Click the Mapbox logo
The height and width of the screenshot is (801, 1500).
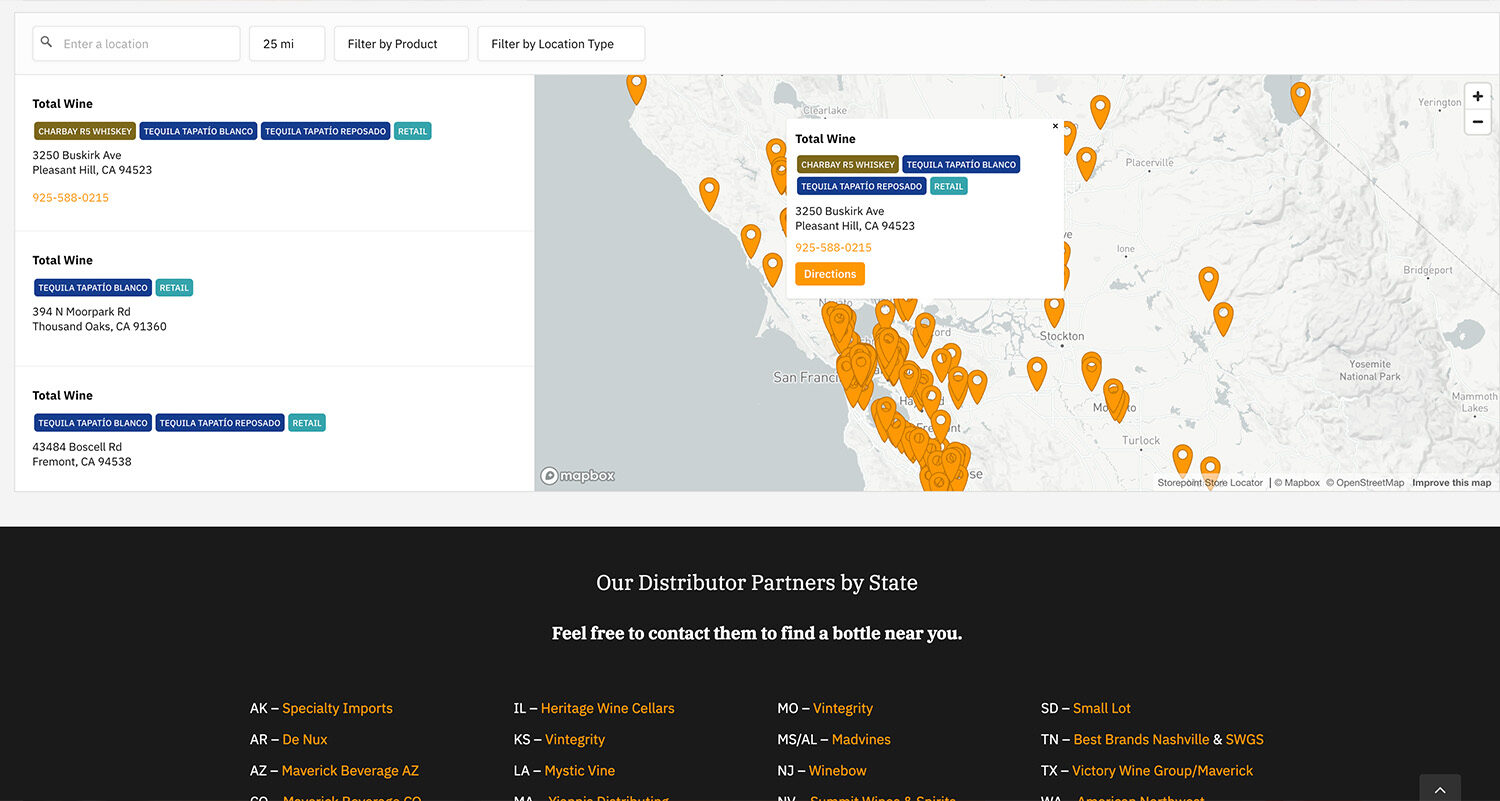coord(578,476)
